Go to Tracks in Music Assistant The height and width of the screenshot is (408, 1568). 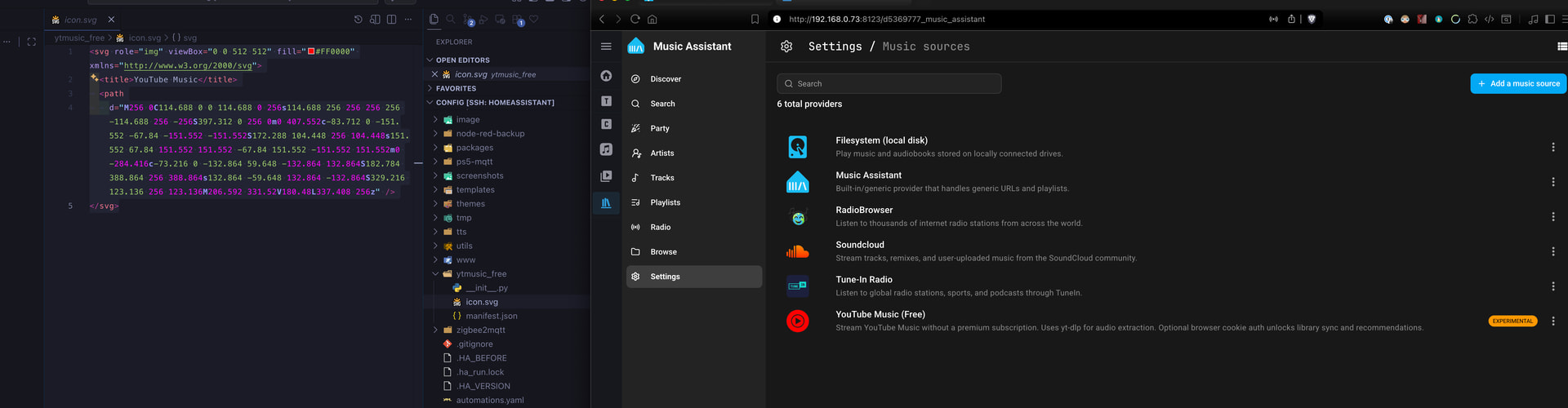pyautogui.click(x=694, y=178)
